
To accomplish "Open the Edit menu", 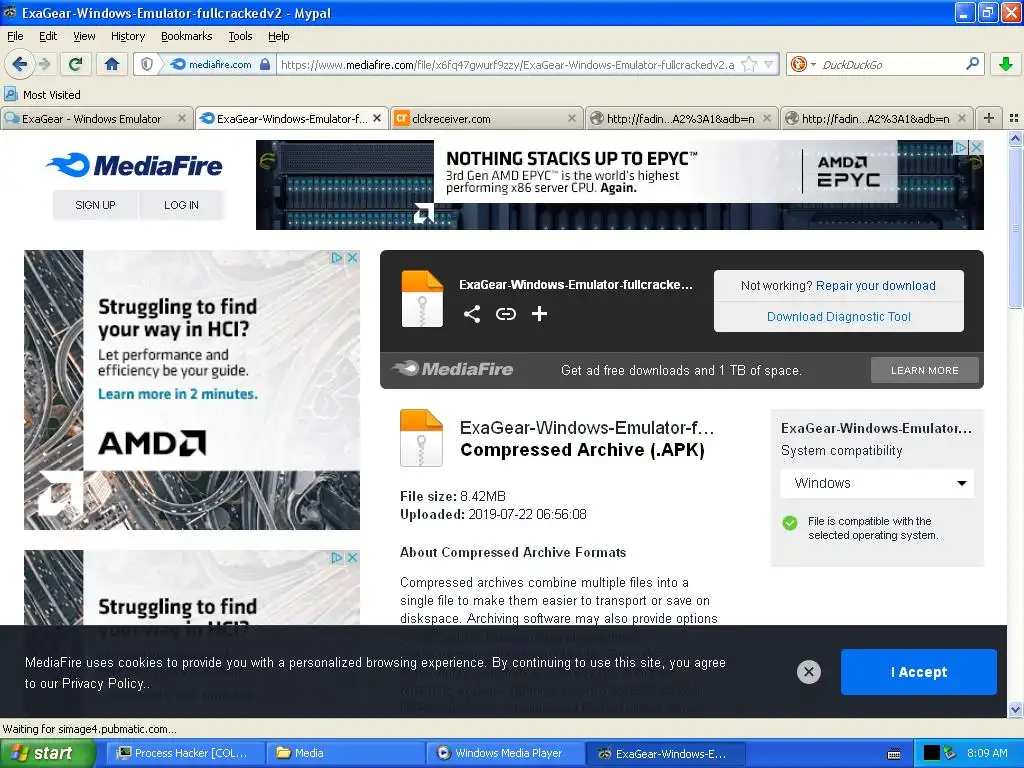I will [x=48, y=37].
